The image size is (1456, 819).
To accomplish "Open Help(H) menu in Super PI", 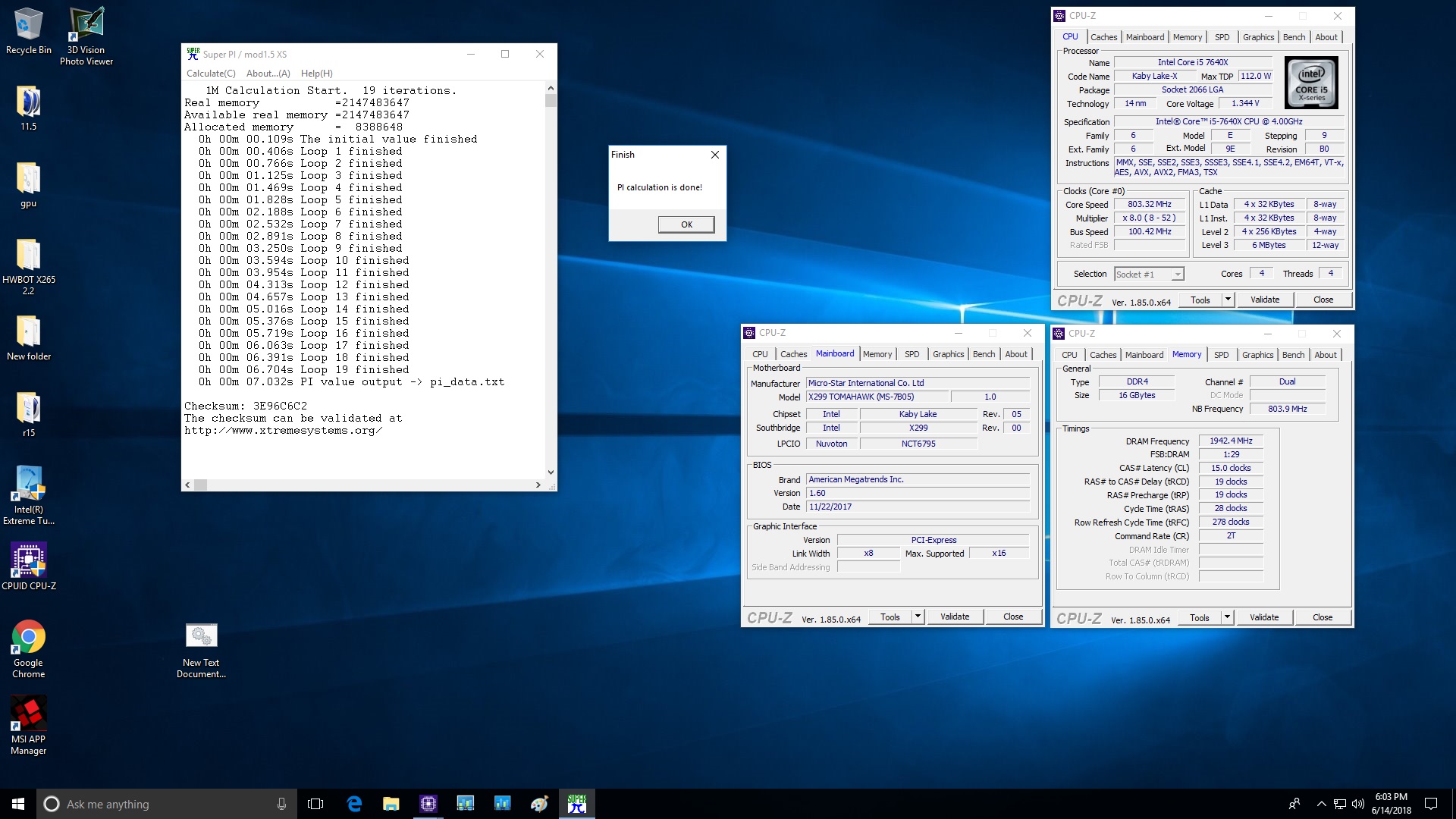I will click(x=317, y=74).
